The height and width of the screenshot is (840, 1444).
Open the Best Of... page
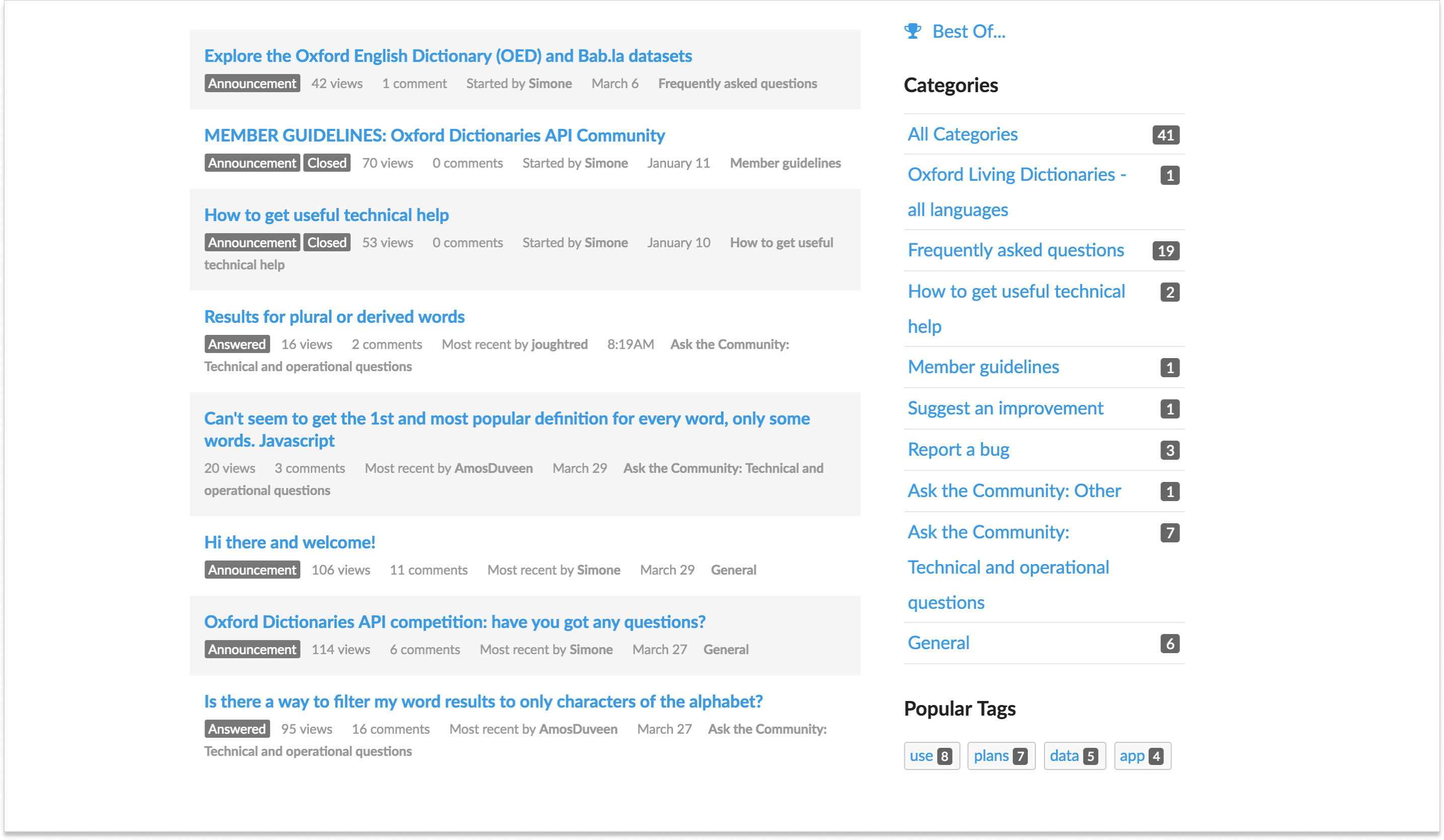click(x=968, y=32)
